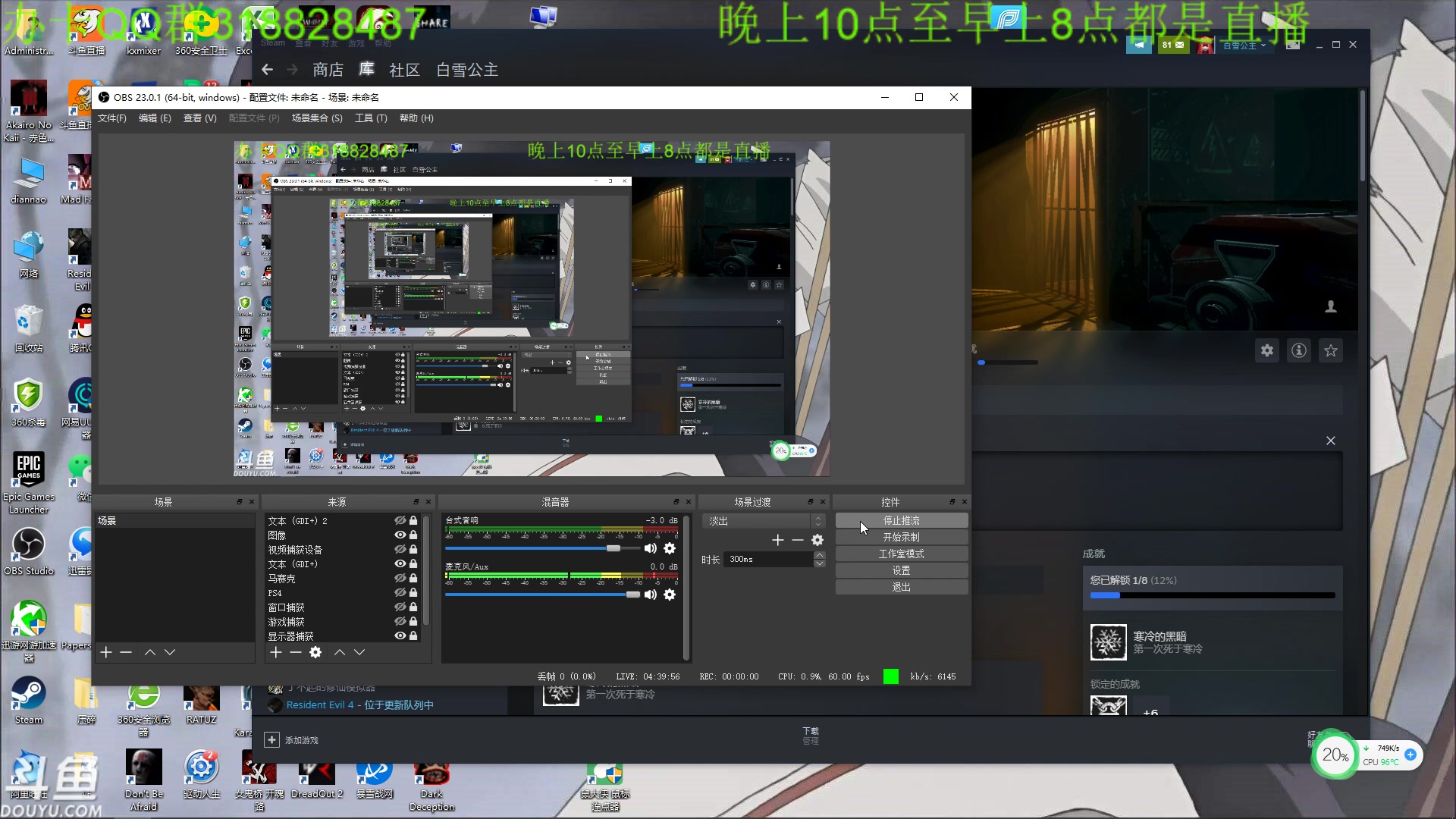This screenshot has width=1456, height=819.
Task: Decrease 时长 duration with the down stepper
Action: click(x=820, y=563)
